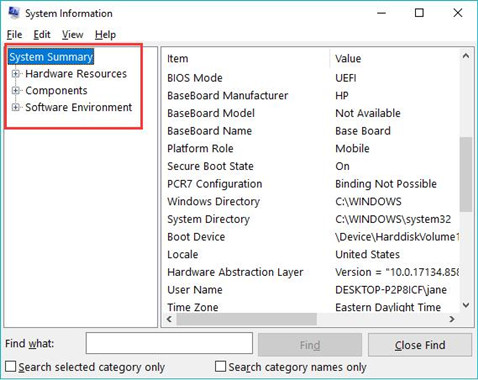Select the Boot Device row

pyautogui.click(x=311, y=237)
